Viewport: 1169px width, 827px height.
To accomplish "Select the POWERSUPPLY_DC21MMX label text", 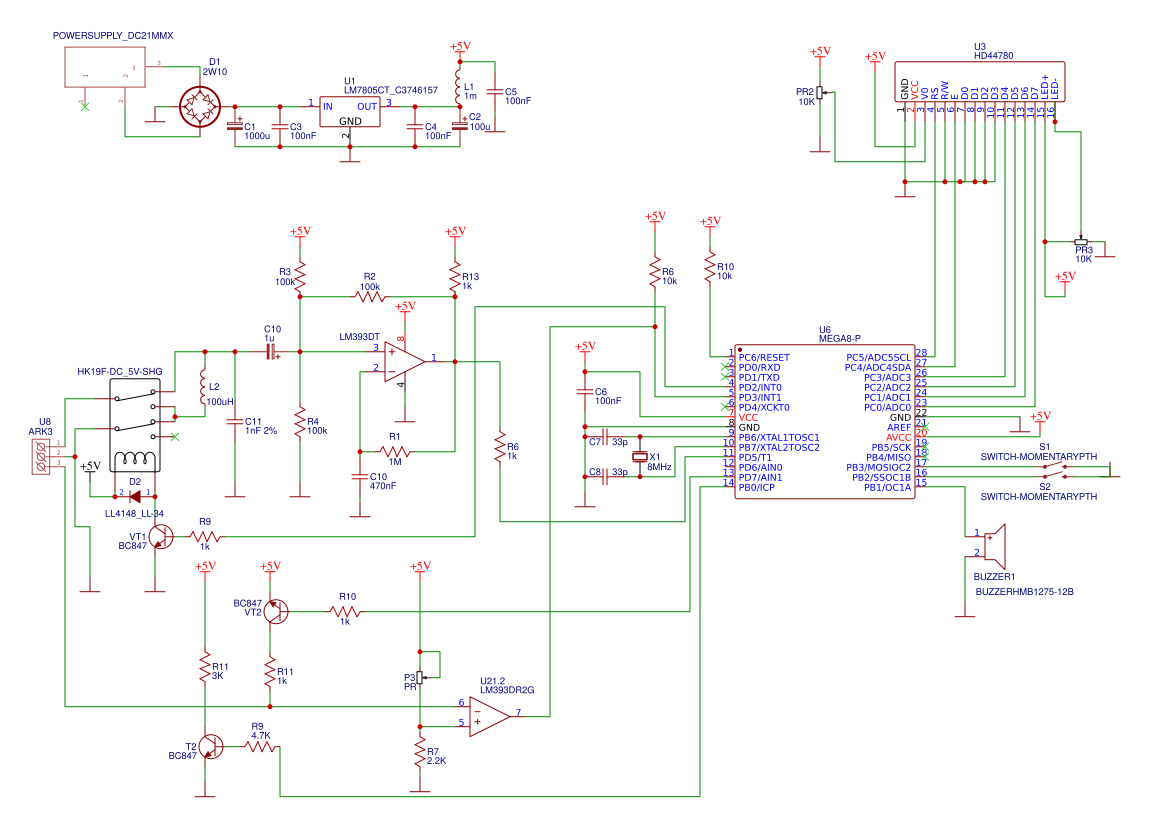I will pyautogui.click(x=113, y=35).
